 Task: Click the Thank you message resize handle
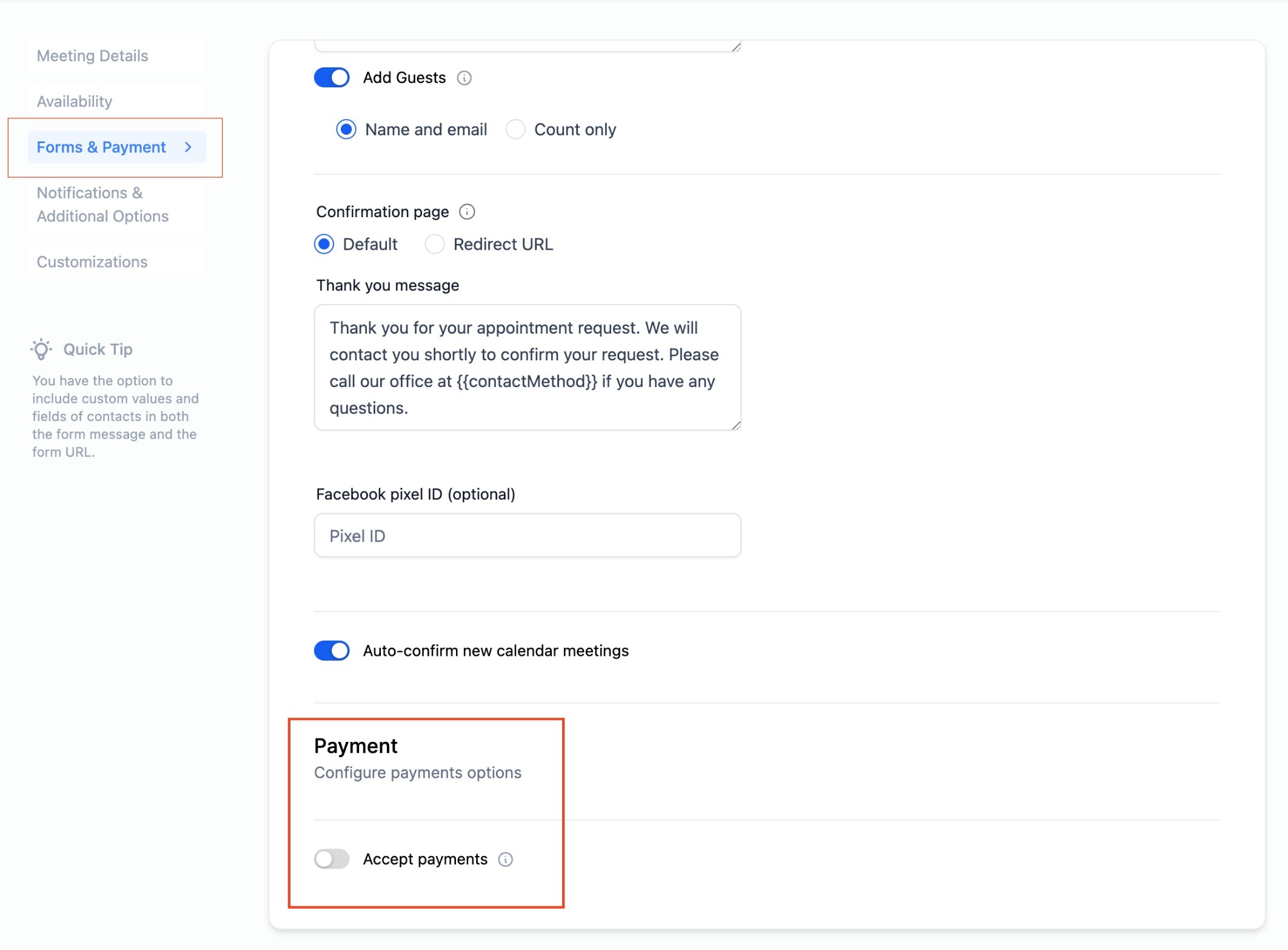point(736,425)
